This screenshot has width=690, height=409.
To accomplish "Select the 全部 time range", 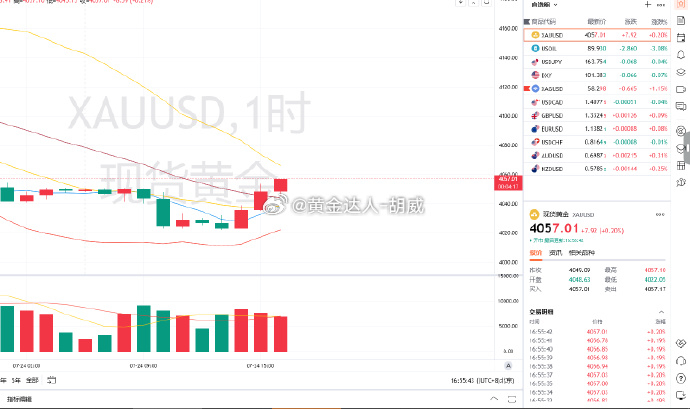I will click(x=32, y=380).
